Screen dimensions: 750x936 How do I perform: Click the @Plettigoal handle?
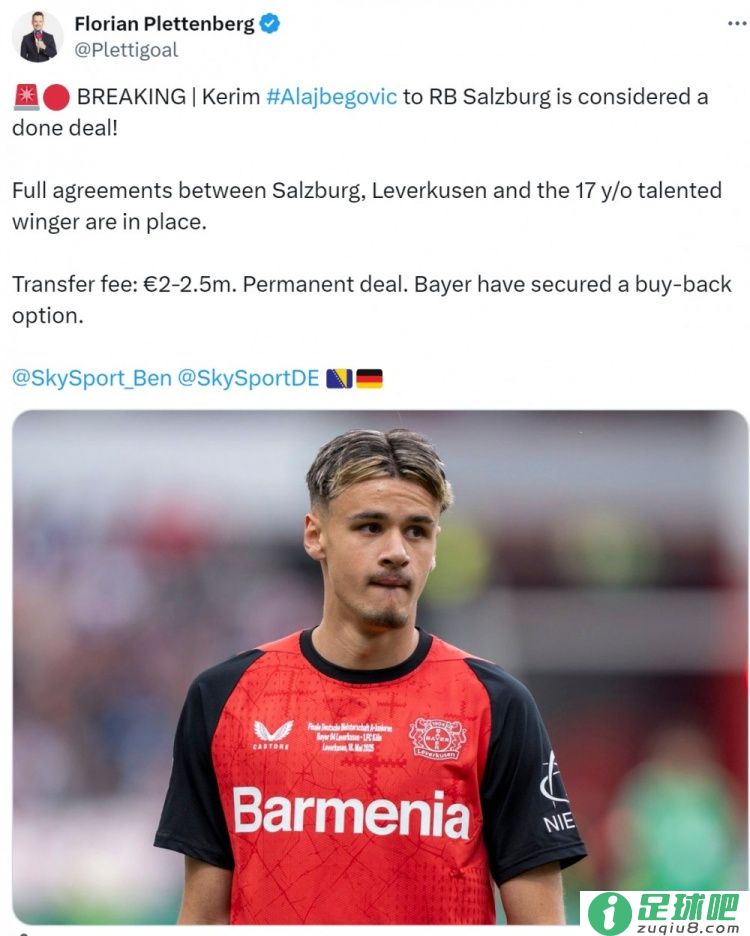coord(126,50)
